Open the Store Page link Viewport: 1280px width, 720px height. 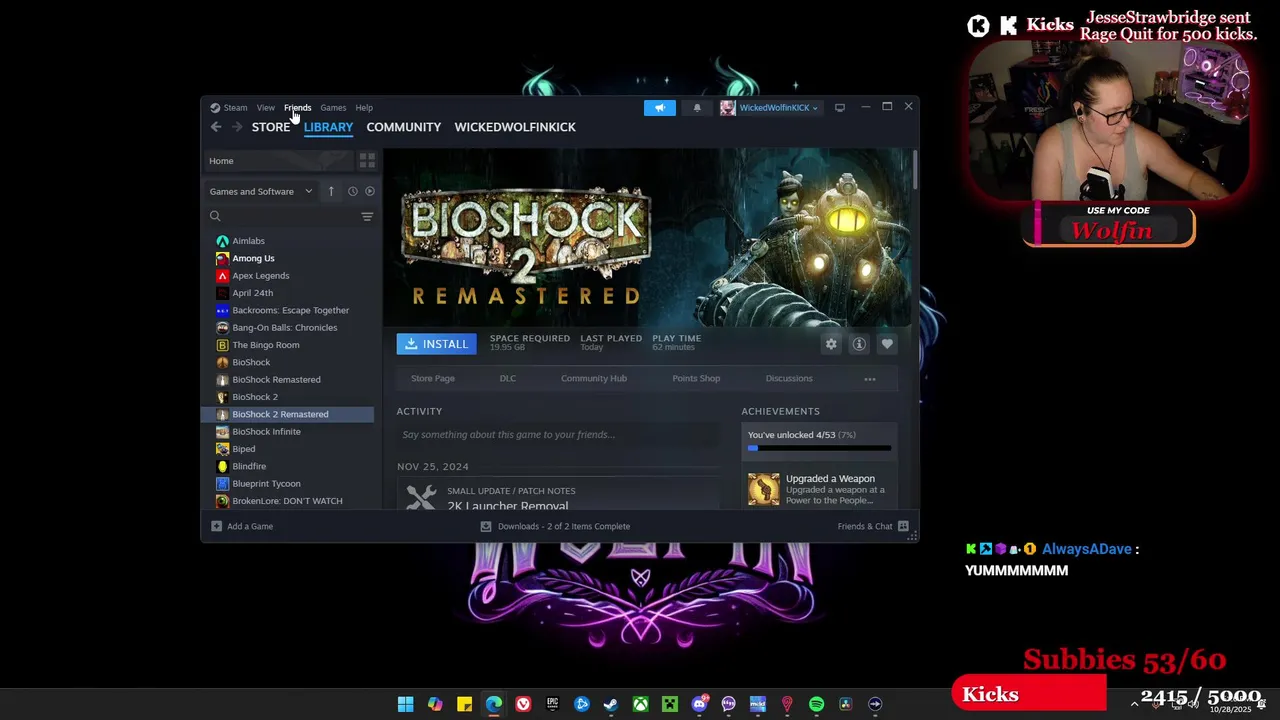tap(433, 379)
